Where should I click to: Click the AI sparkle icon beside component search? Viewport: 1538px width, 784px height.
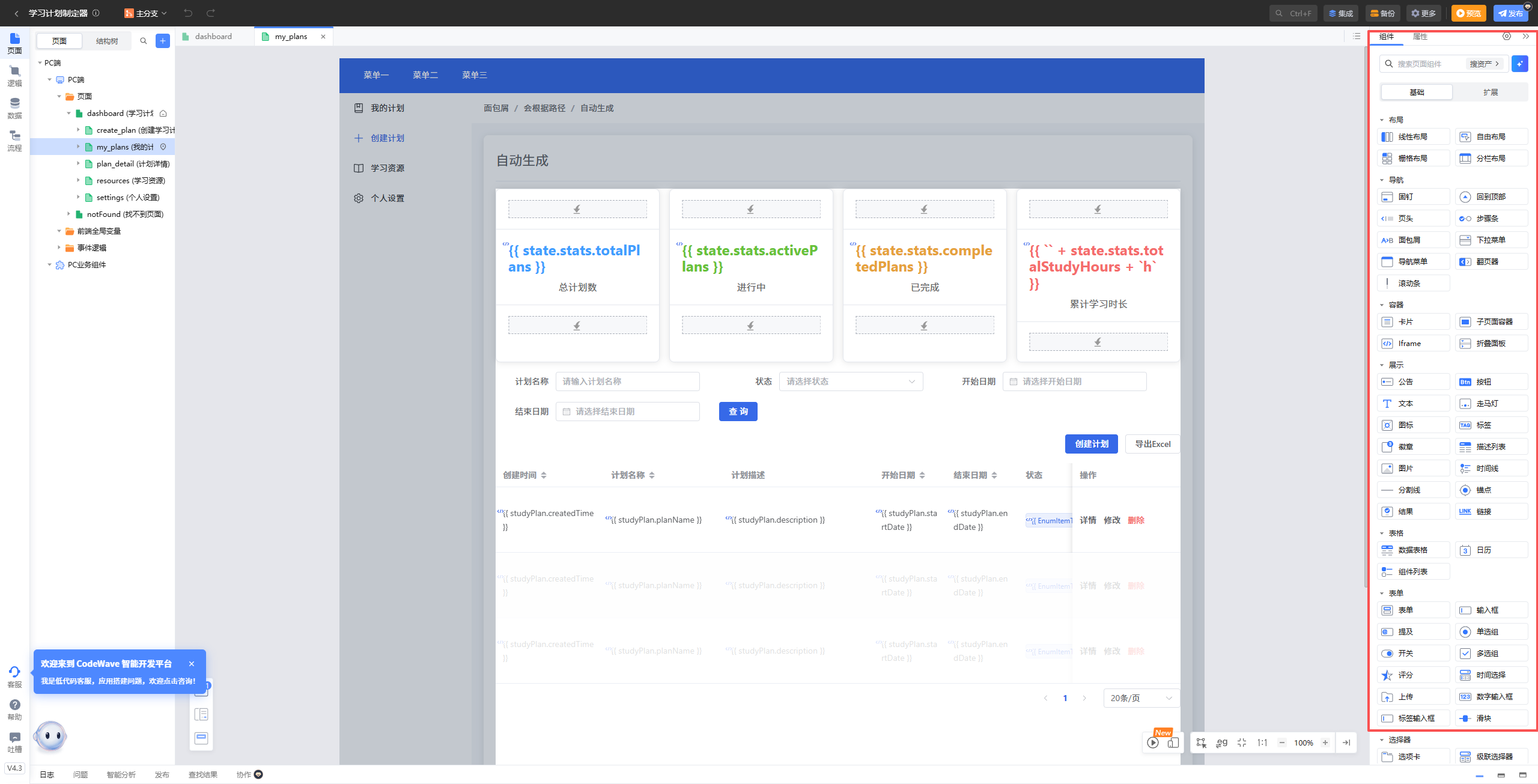tap(1519, 64)
